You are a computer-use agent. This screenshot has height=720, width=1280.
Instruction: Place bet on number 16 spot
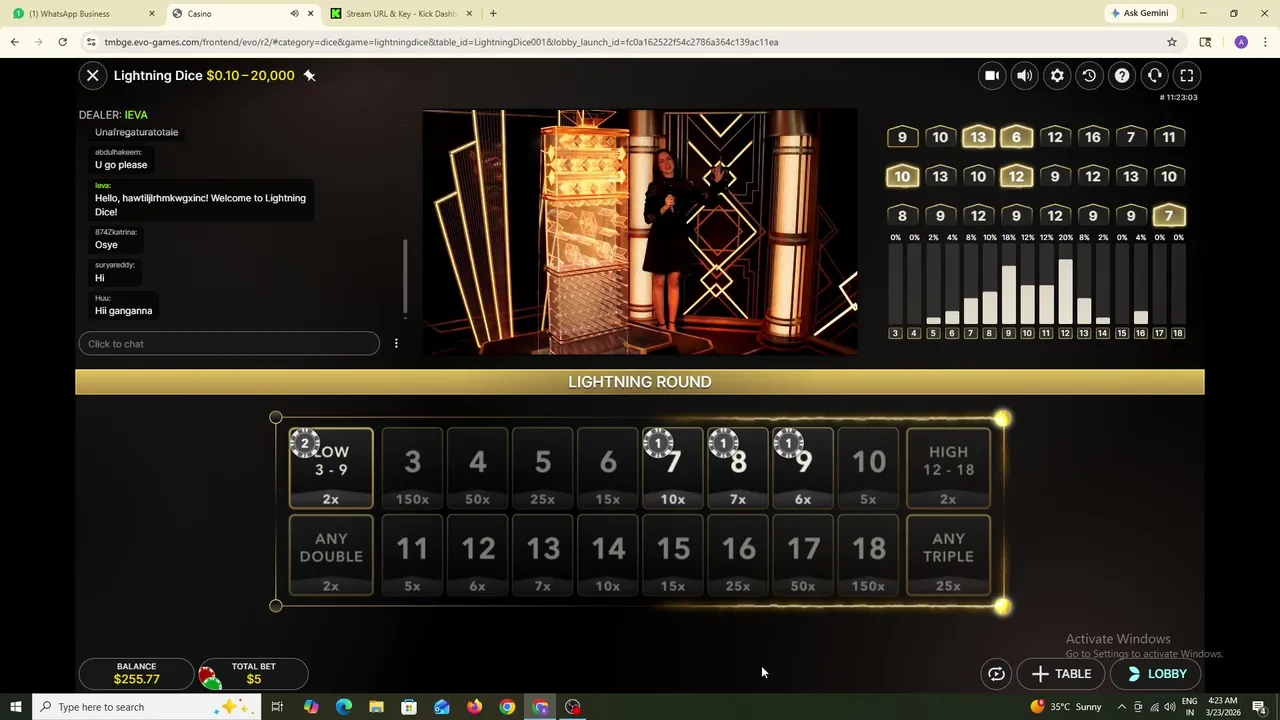pos(738,555)
